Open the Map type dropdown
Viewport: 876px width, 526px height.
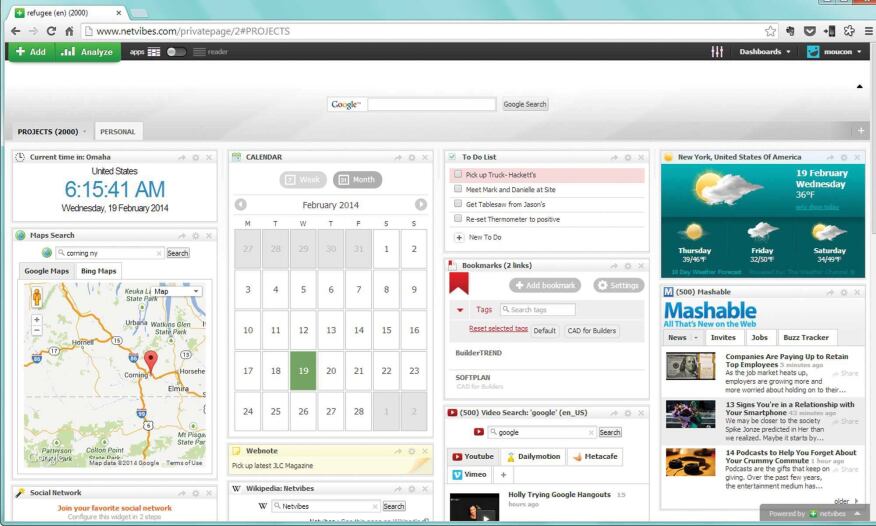pos(177,291)
